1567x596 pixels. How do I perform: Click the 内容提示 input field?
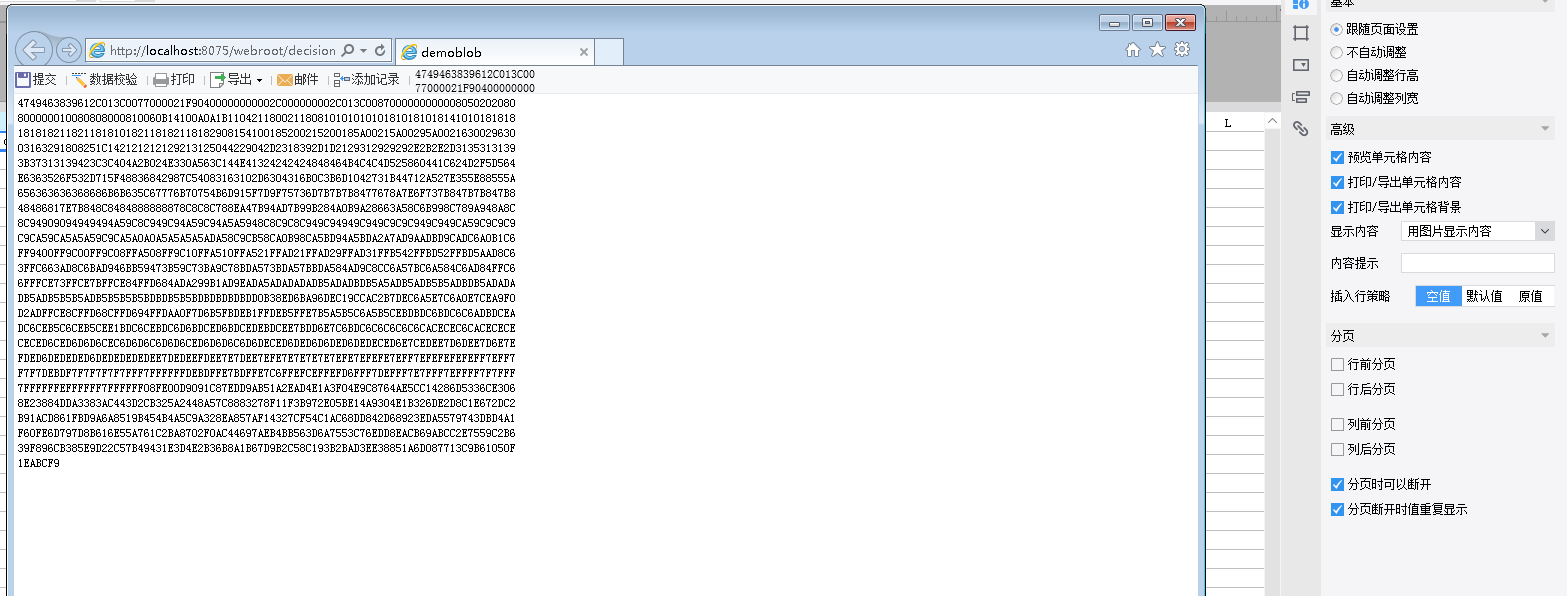pyautogui.click(x=1478, y=263)
